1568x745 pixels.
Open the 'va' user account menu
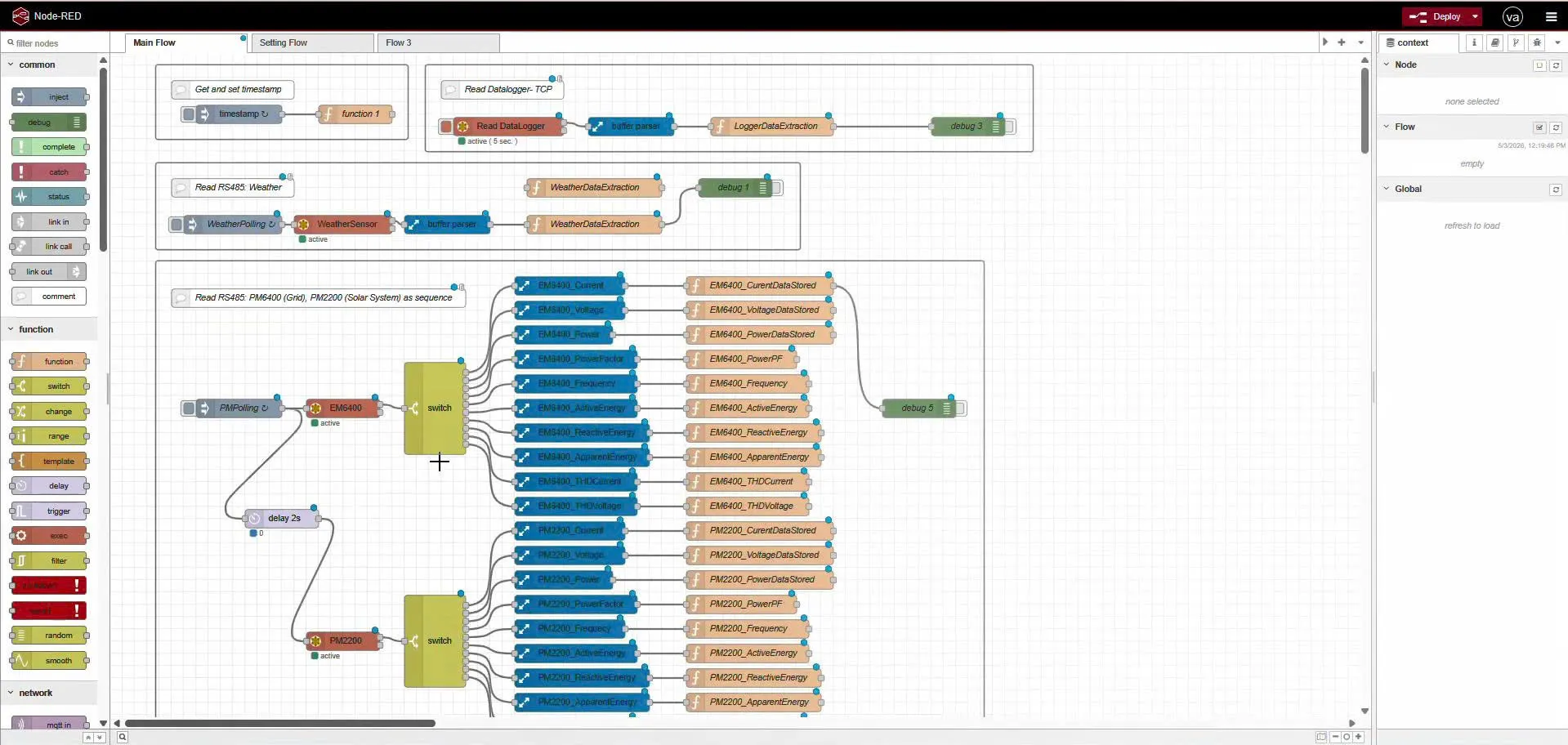coord(1512,16)
